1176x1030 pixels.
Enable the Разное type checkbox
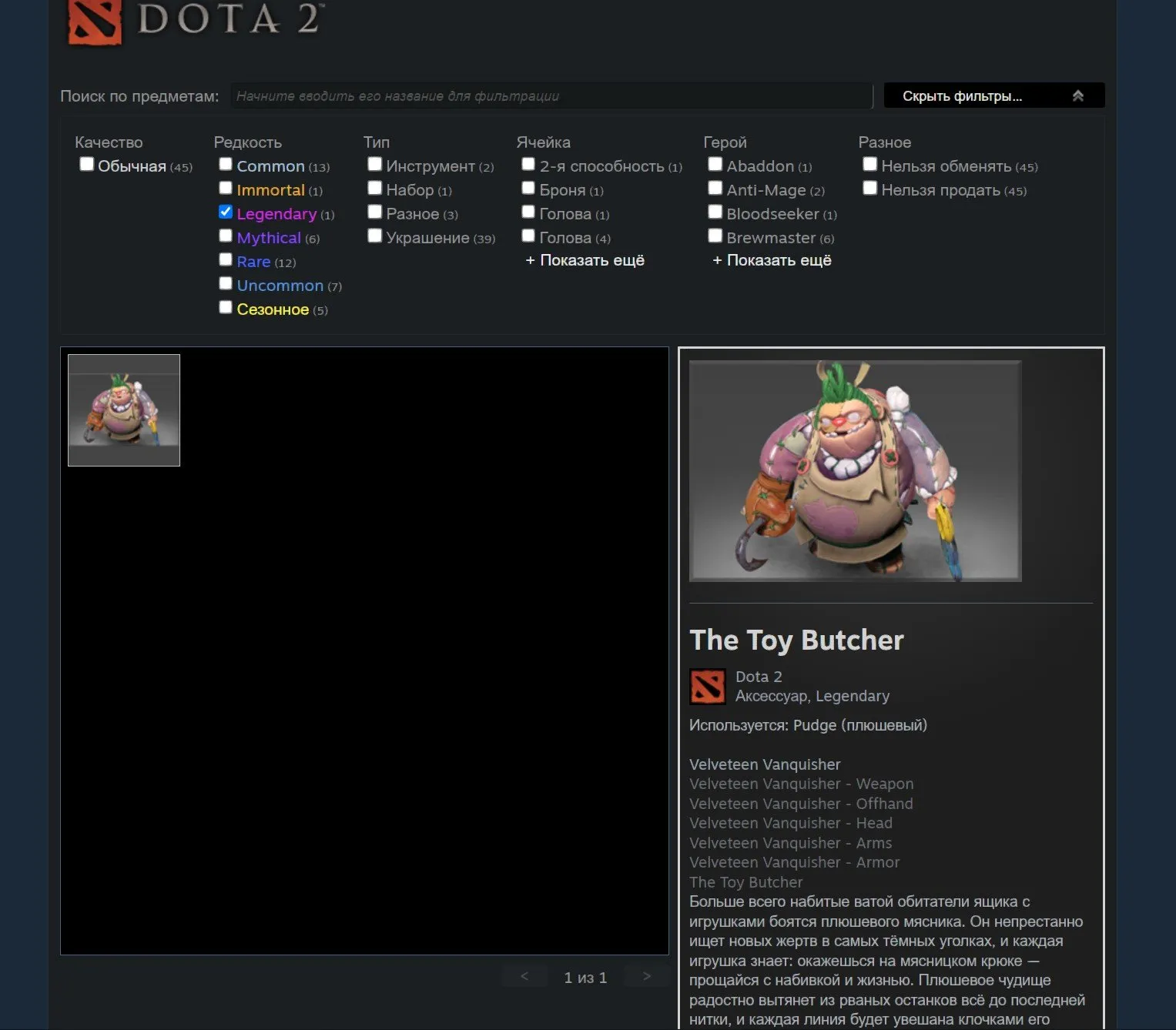tap(374, 212)
